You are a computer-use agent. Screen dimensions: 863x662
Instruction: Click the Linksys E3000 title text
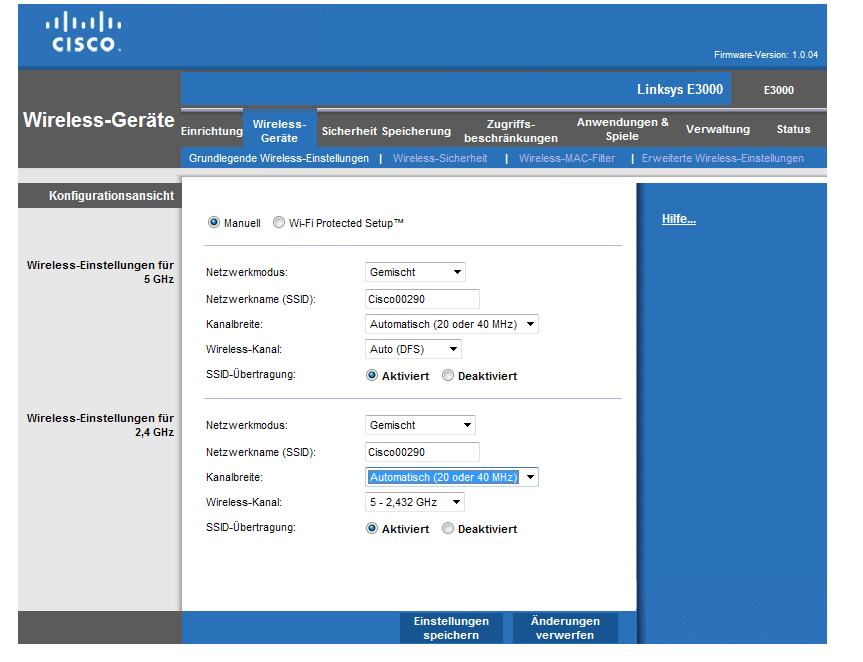click(680, 89)
